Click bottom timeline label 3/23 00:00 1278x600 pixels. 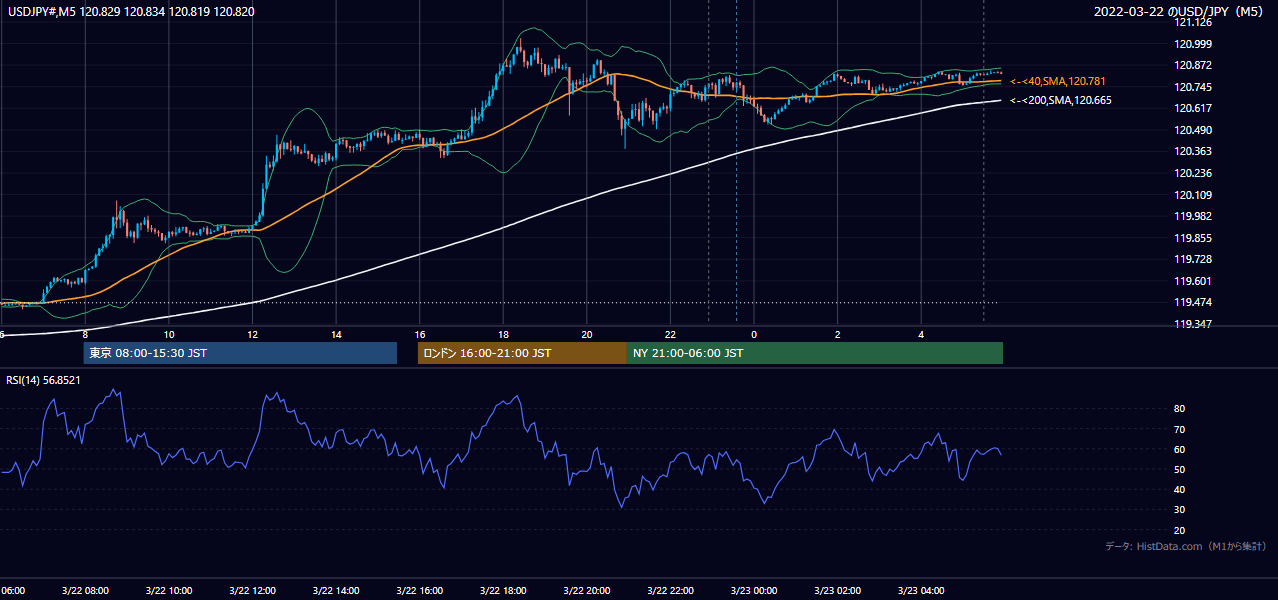pos(754,591)
